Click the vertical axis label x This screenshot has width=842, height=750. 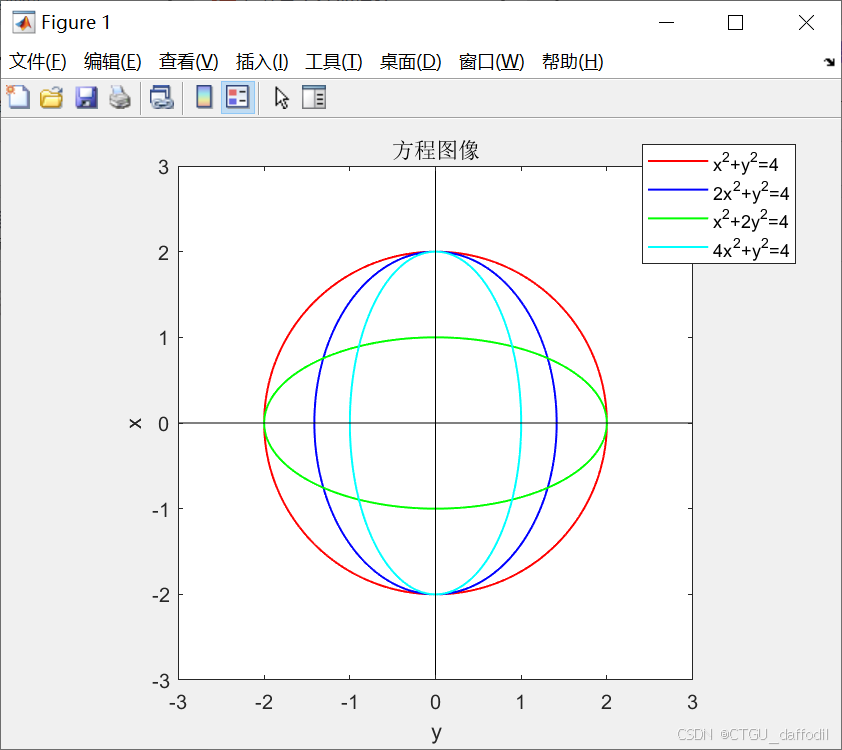(x=135, y=424)
